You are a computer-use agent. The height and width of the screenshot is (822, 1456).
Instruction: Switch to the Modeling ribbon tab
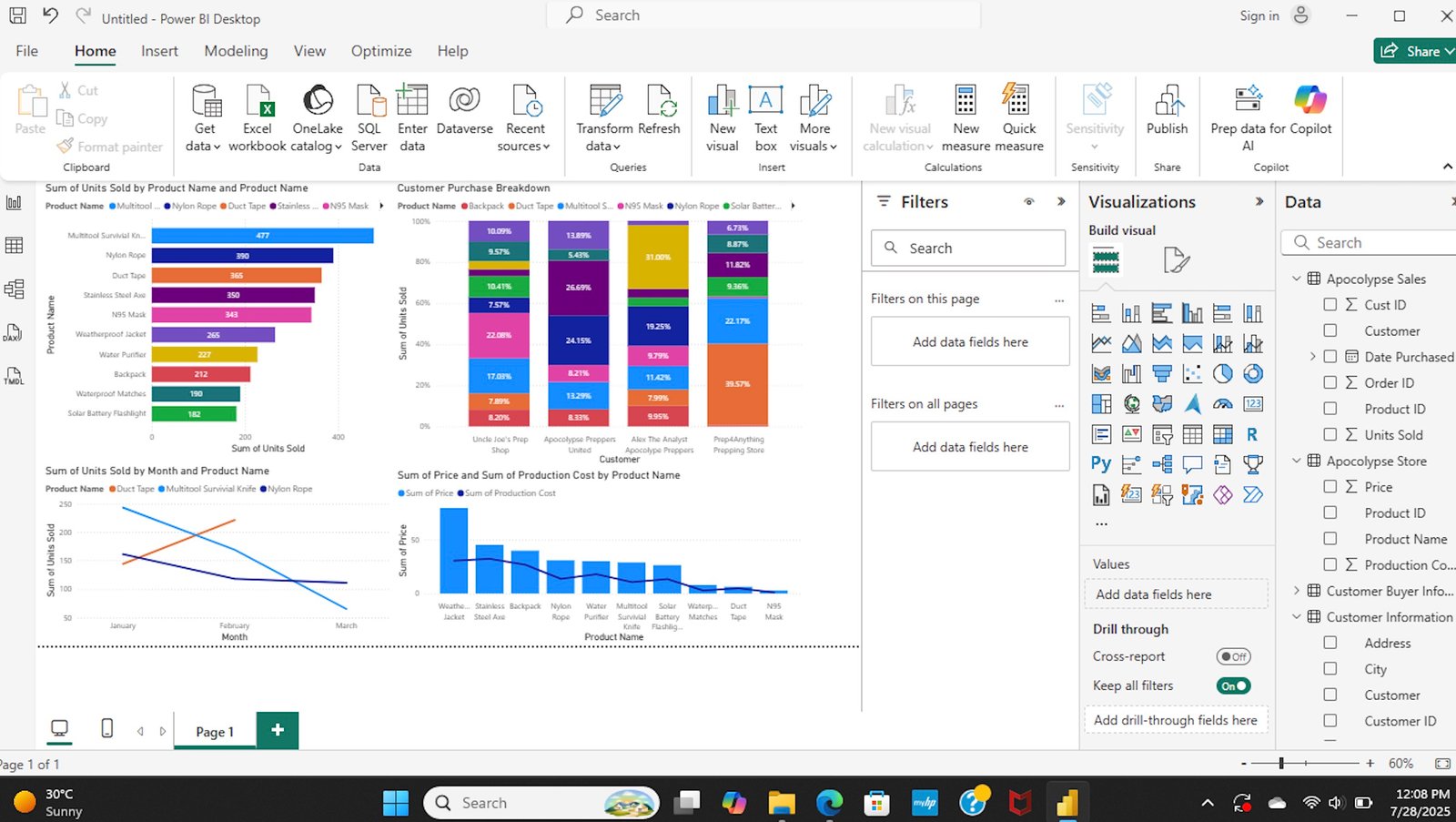236,51
